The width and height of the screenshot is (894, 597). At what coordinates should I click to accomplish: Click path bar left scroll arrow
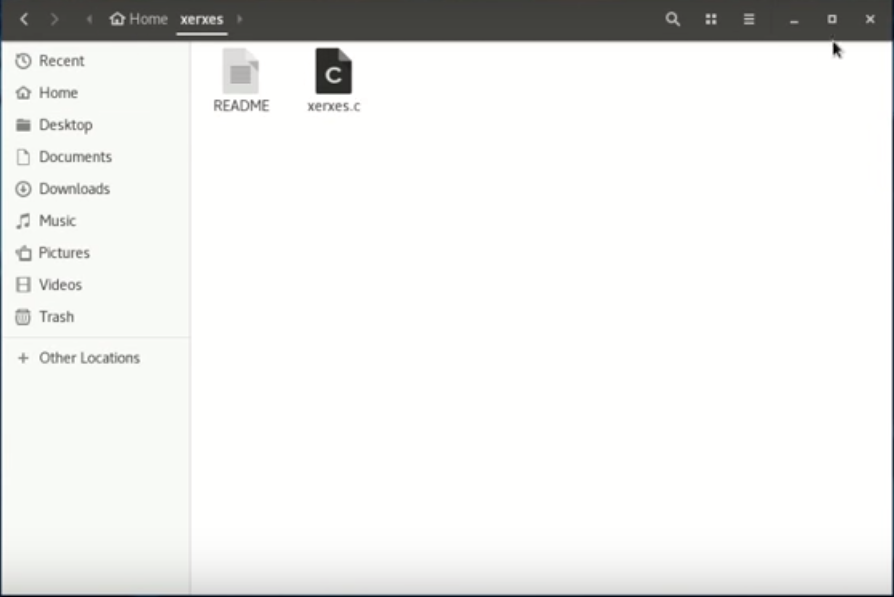click(x=90, y=19)
